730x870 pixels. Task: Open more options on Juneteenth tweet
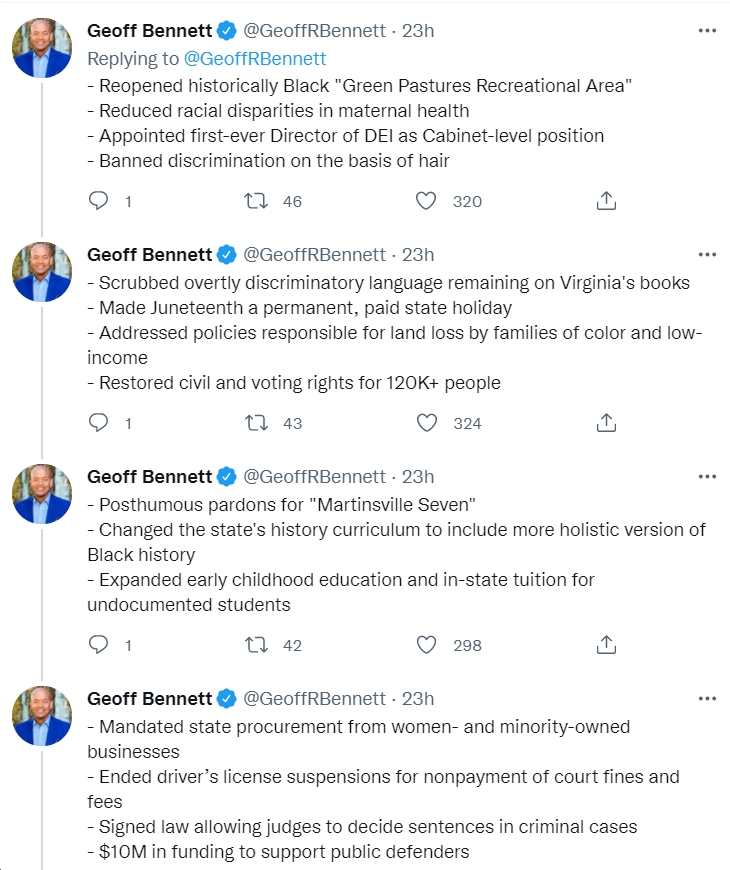pos(707,255)
